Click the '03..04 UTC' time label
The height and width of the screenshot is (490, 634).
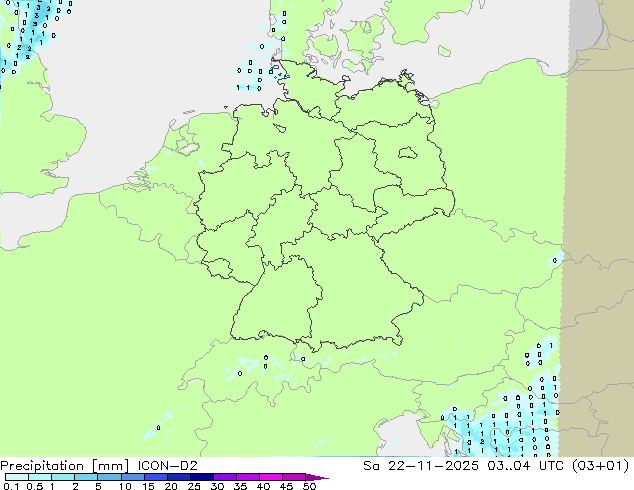525,466
